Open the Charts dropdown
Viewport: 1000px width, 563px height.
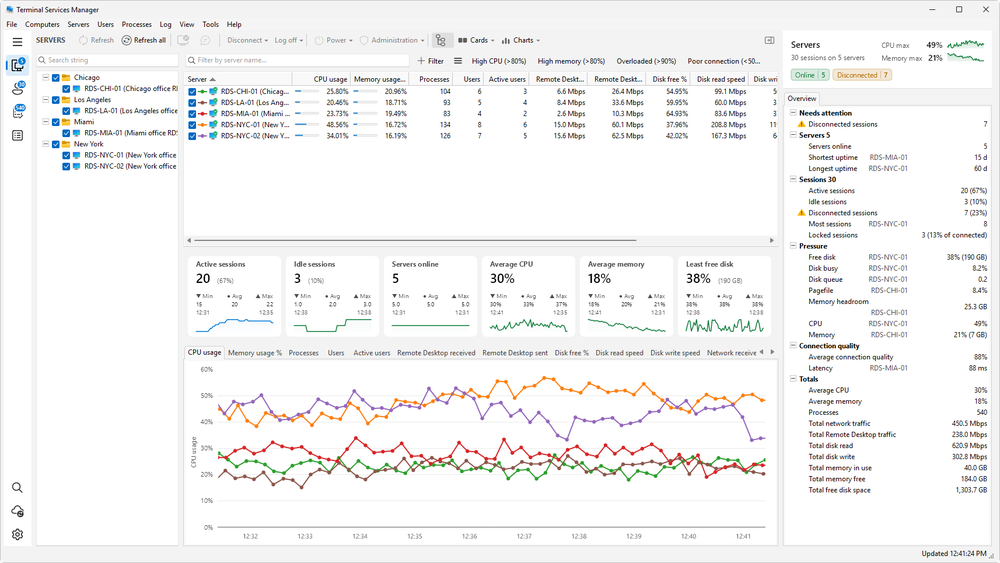[x=520, y=40]
